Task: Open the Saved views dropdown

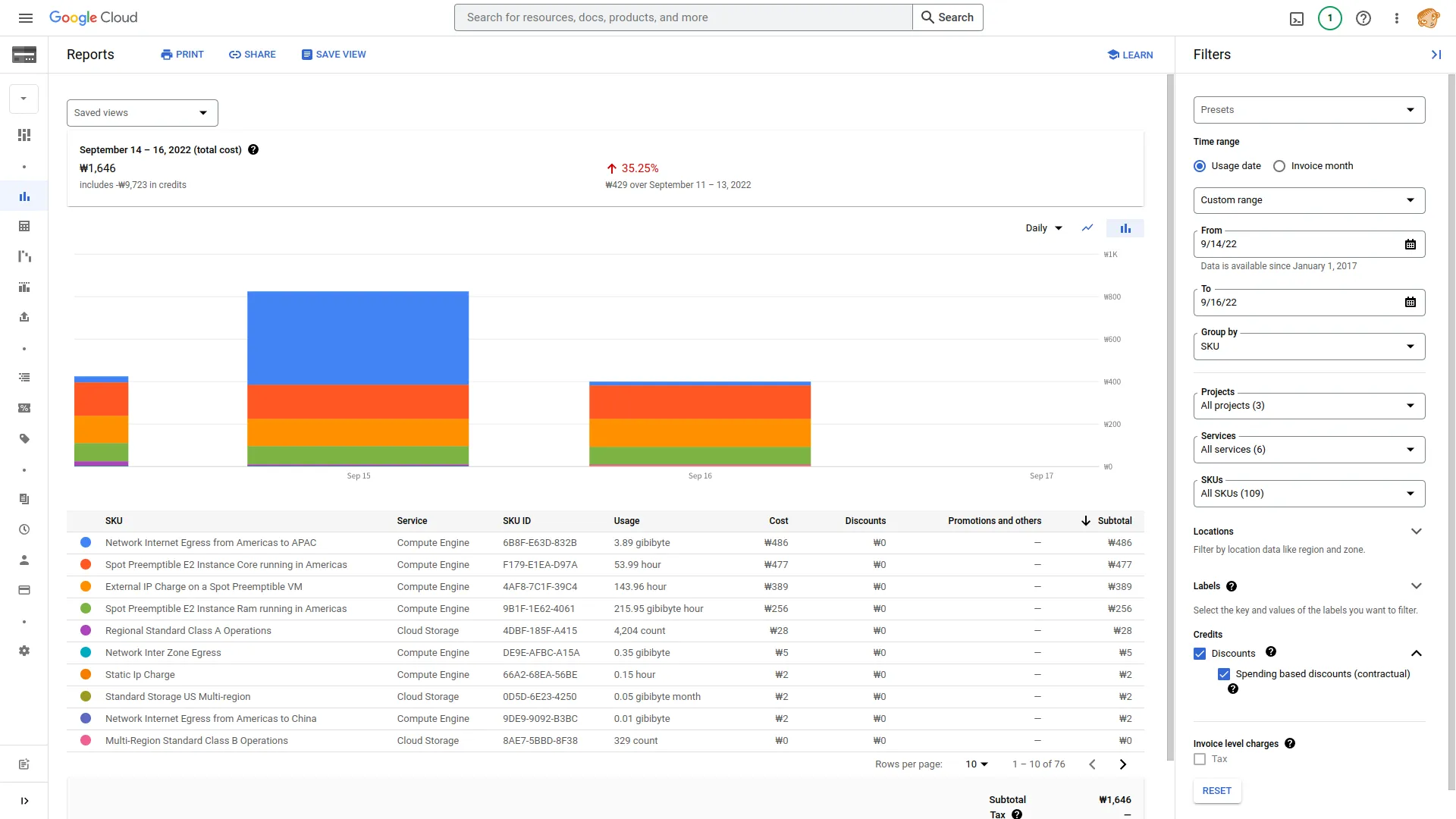Action: [143, 113]
